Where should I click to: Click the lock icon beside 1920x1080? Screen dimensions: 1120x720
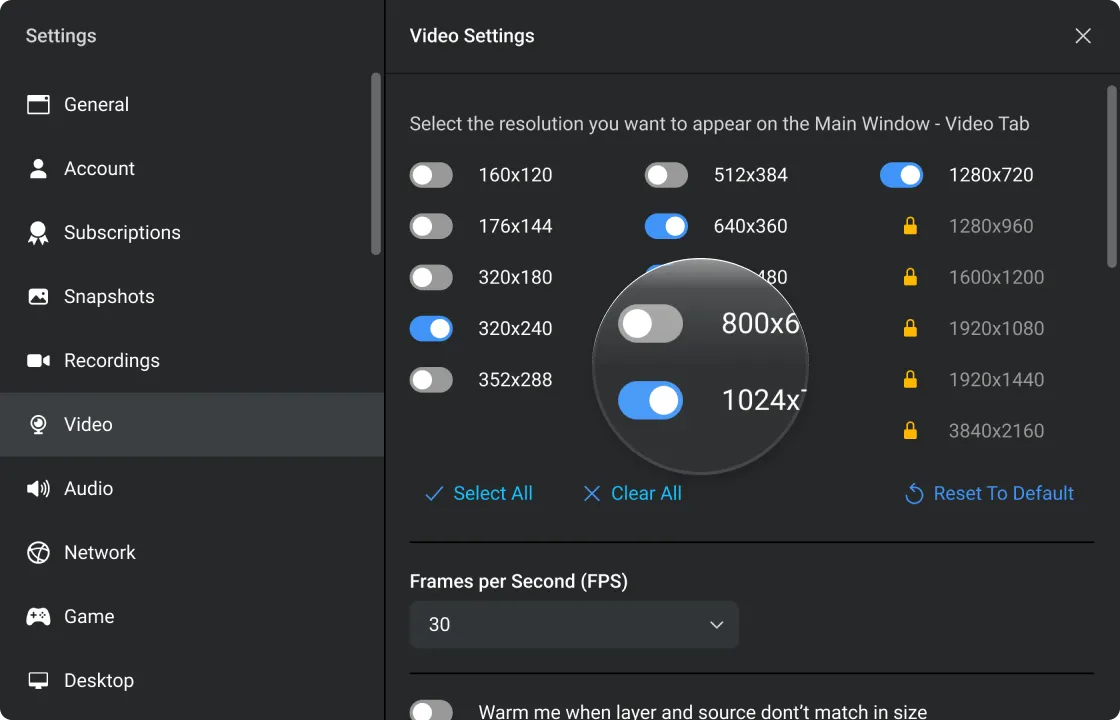click(x=910, y=328)
